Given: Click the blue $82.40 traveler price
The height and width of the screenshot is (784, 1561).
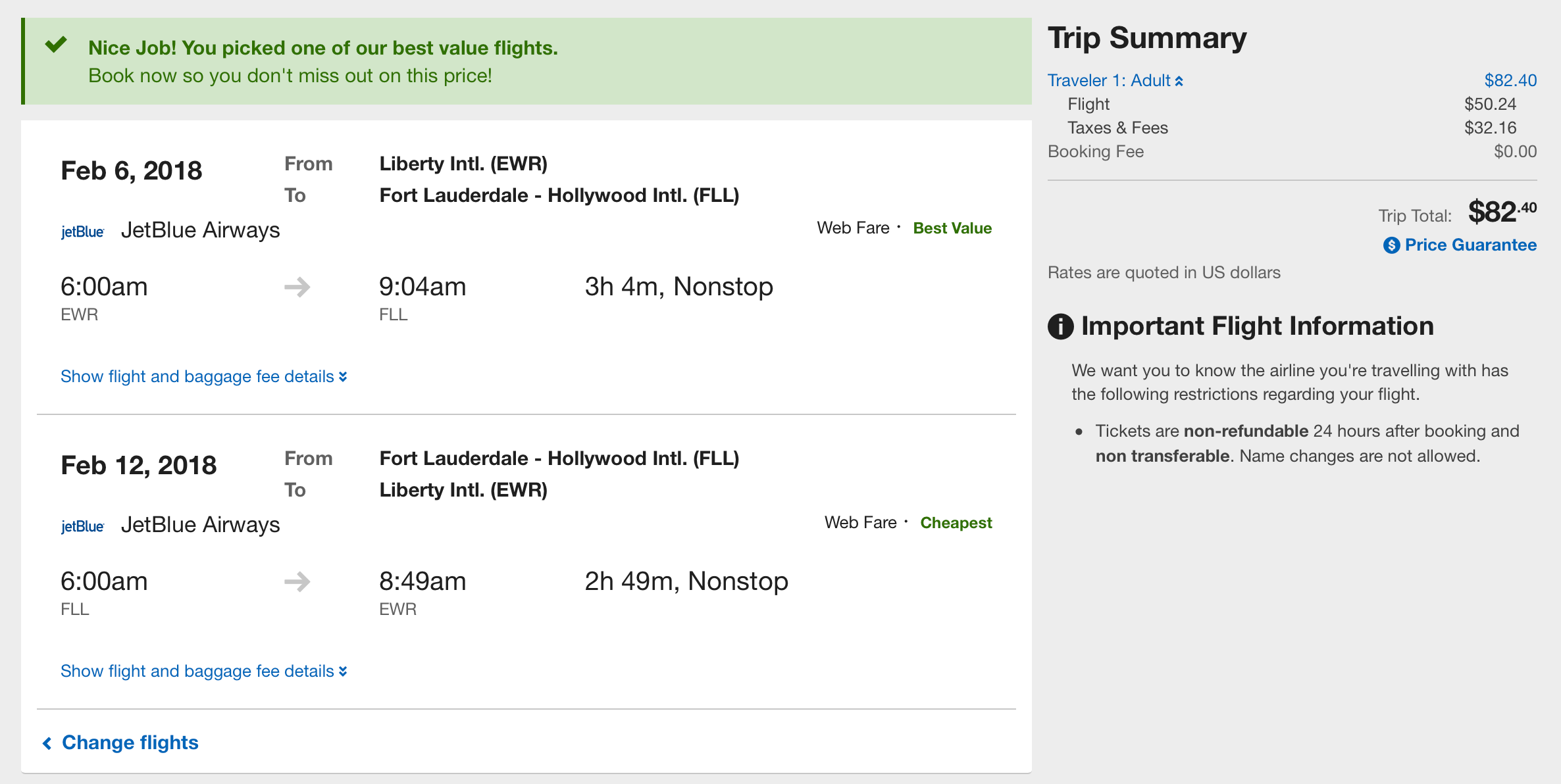Looking at the screenshot, I should coord(1510,80).
